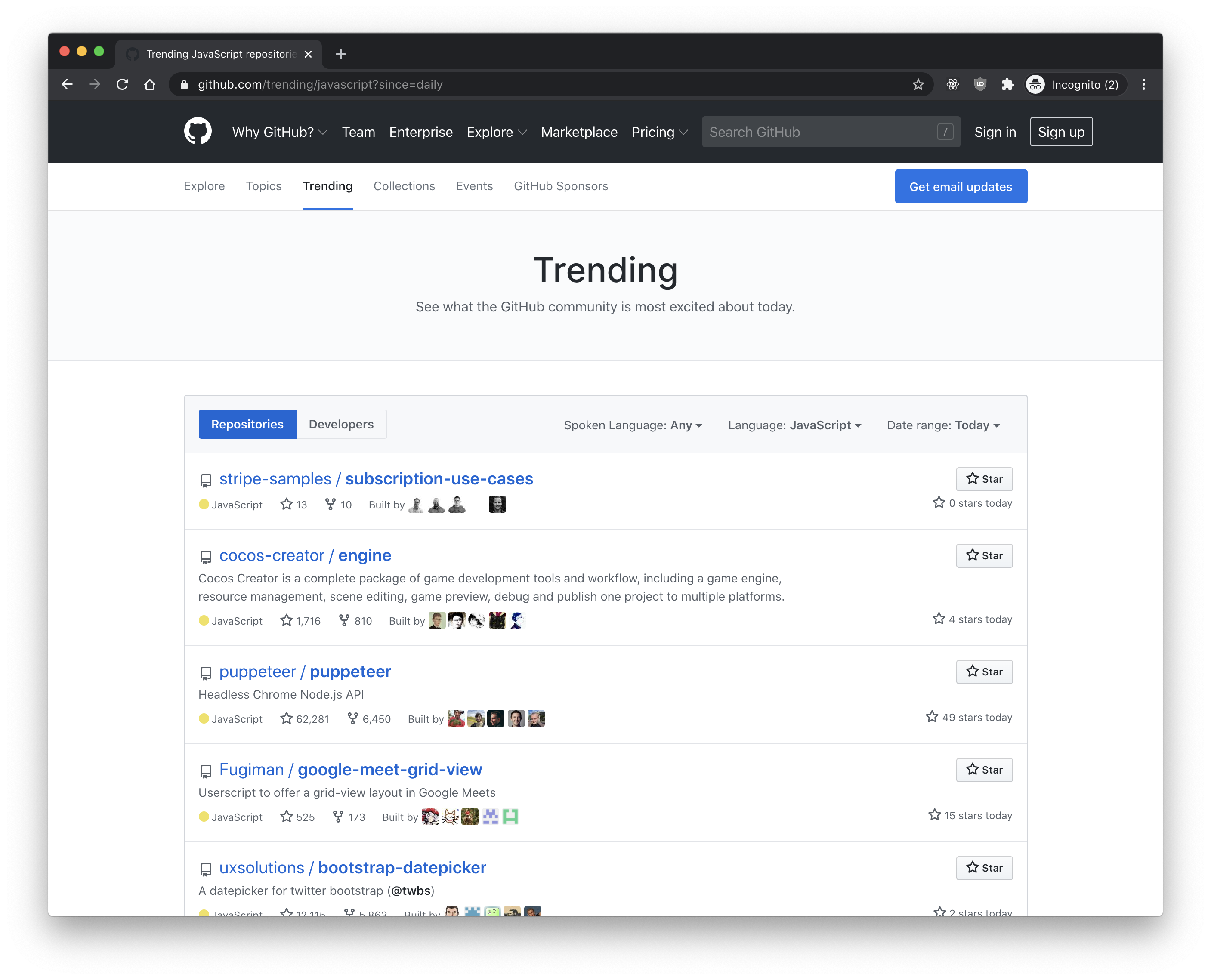Click the Incognito profile badge
Viewport: 1211px width, 980px height.
point(1075,85)
